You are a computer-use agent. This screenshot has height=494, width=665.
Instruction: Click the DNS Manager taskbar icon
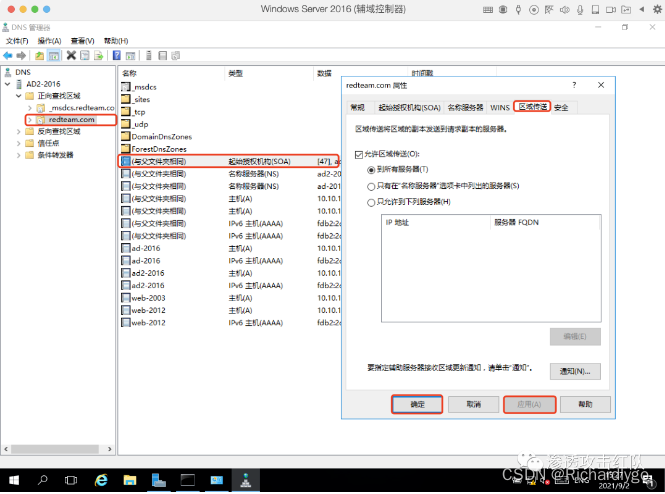[246, 480]
